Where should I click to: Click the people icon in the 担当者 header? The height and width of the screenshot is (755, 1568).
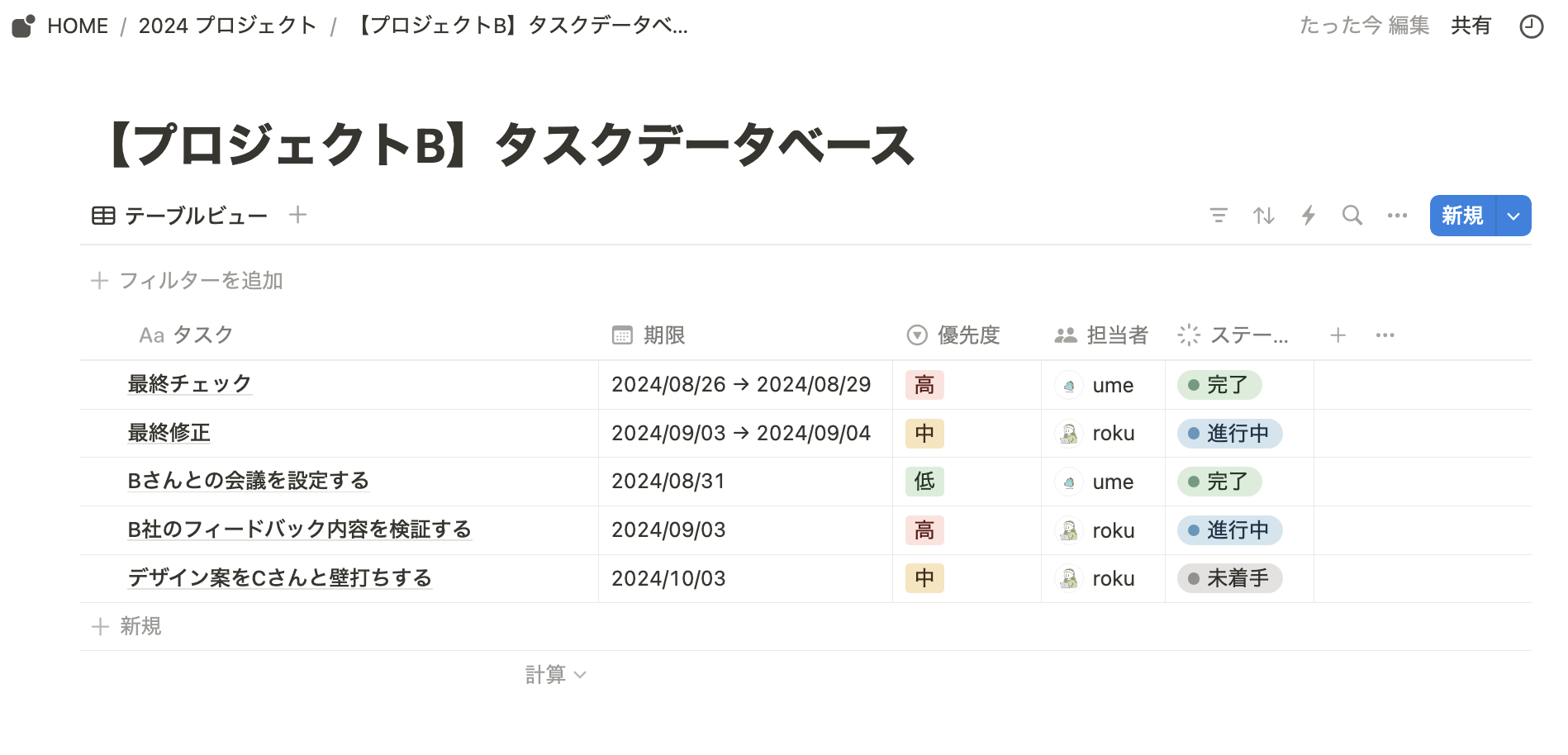click(x=1066, y=335)
